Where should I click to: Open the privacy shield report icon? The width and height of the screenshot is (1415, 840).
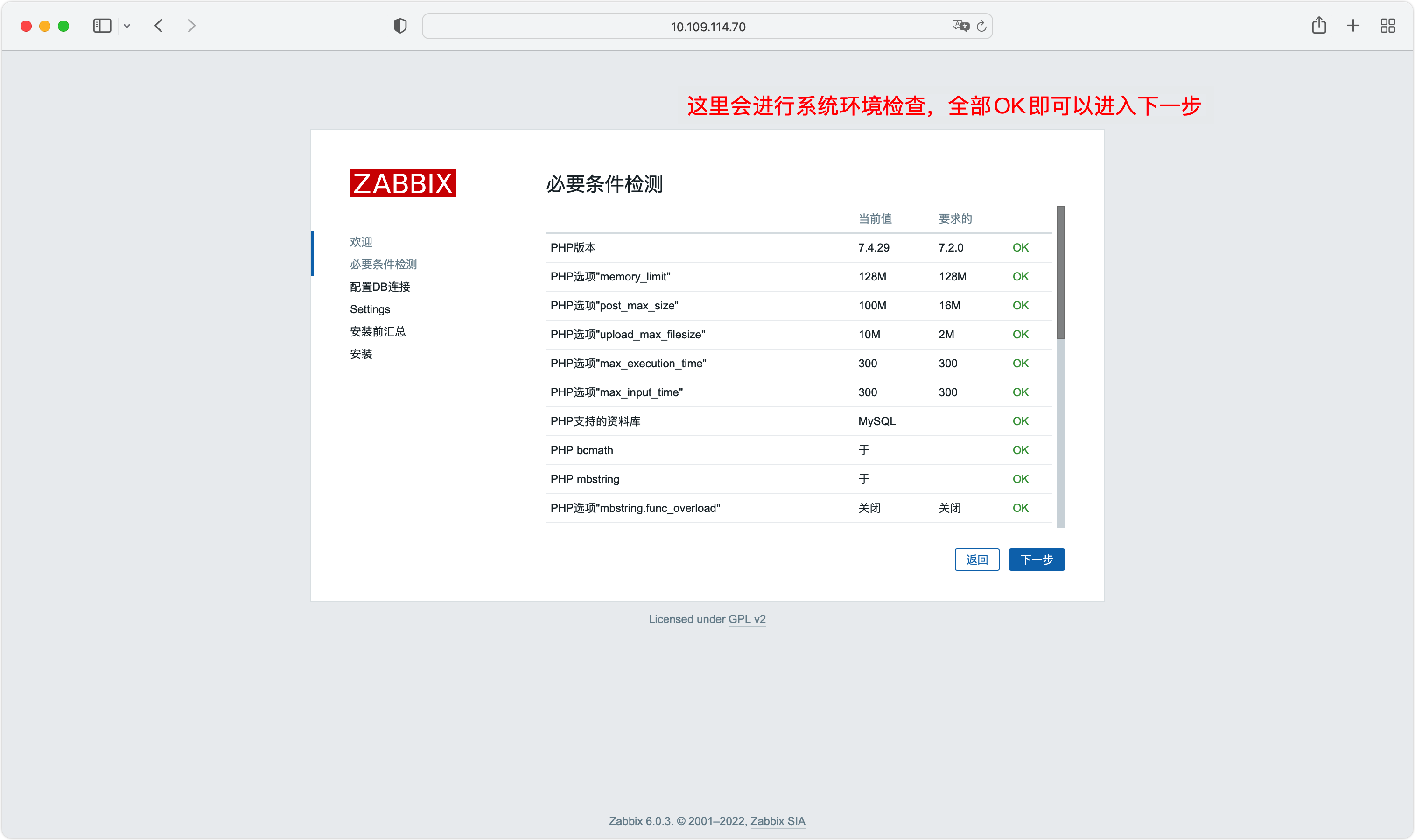click(x=399, y=26)
